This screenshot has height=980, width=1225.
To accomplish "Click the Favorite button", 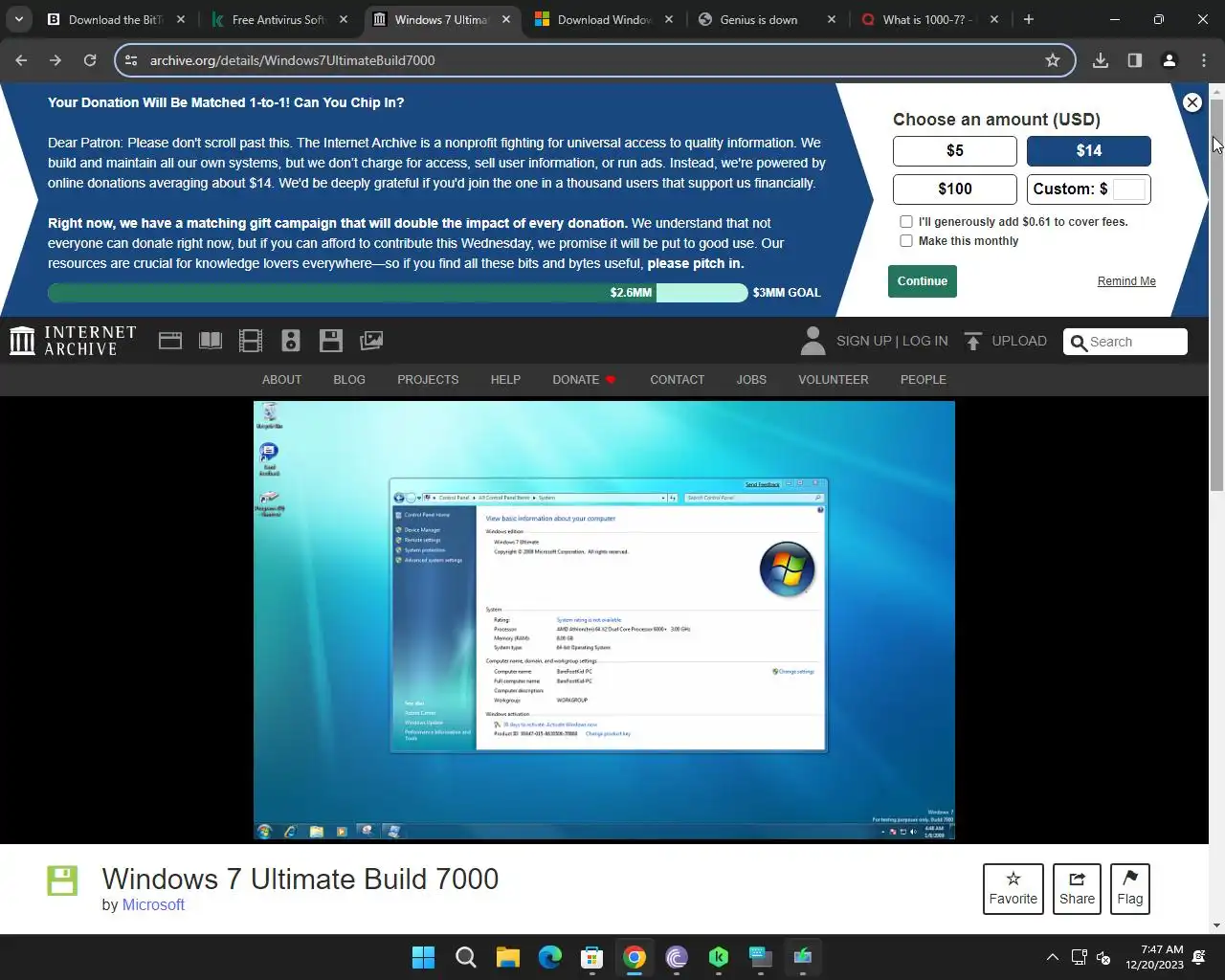I will point(1013,888).
